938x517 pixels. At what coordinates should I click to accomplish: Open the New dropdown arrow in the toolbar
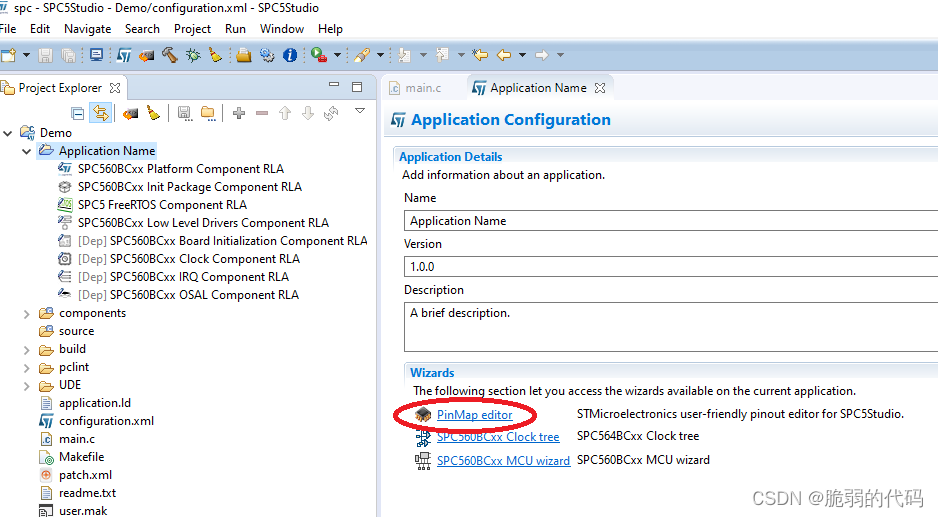pyautogui.click(x=26, y=55)
